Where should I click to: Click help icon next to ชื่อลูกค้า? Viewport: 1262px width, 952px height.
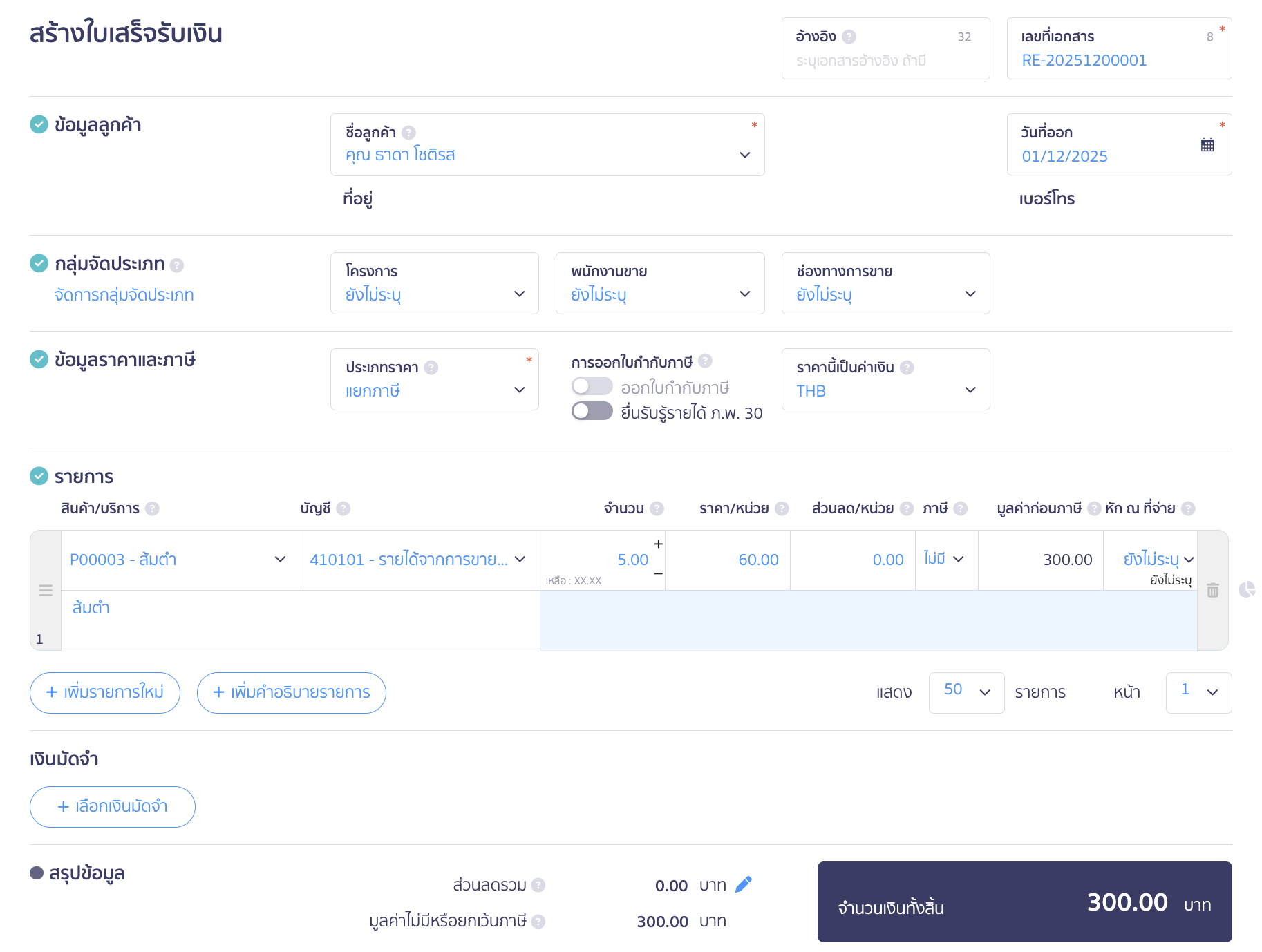[408, 133]
